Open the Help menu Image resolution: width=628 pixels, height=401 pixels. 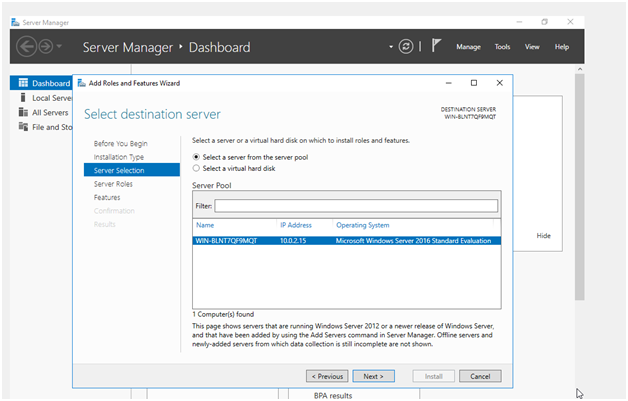coord(562,47)
